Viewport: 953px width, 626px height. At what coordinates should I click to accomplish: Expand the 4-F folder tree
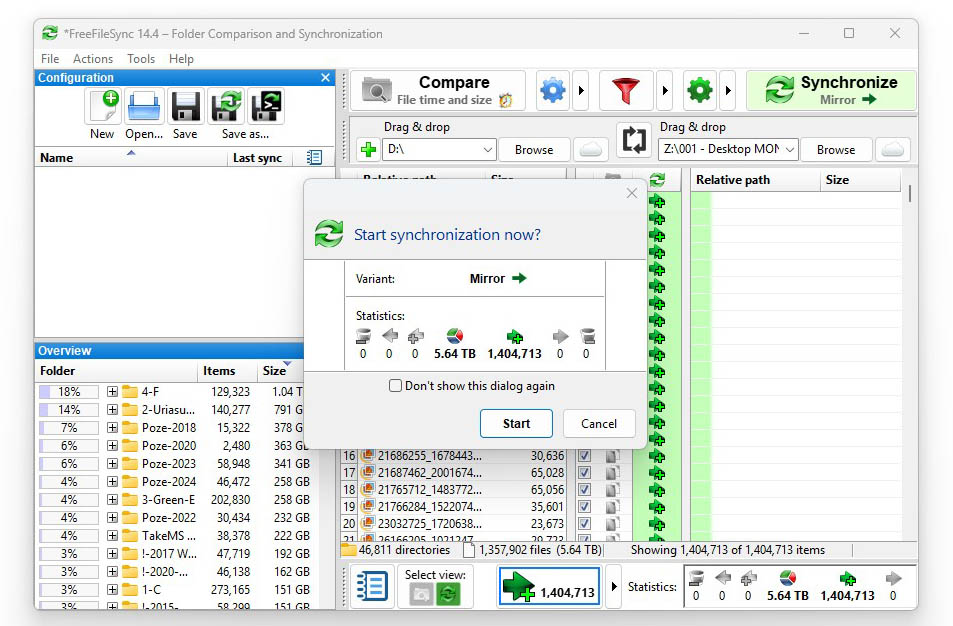click(112, 392)
